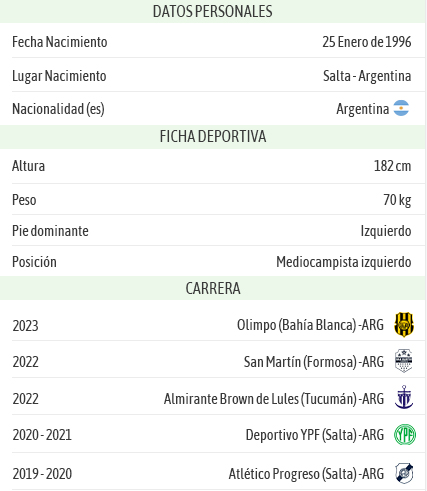Click the Olimpo Bahía Blanca club crest
427x491 pixels.
pos(404,324)
